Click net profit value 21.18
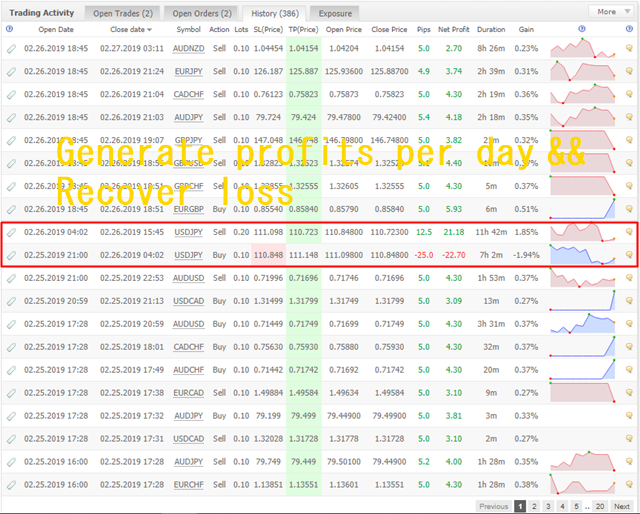The width and height of the screenshot is (640, 514). click(x=453, y=232)
